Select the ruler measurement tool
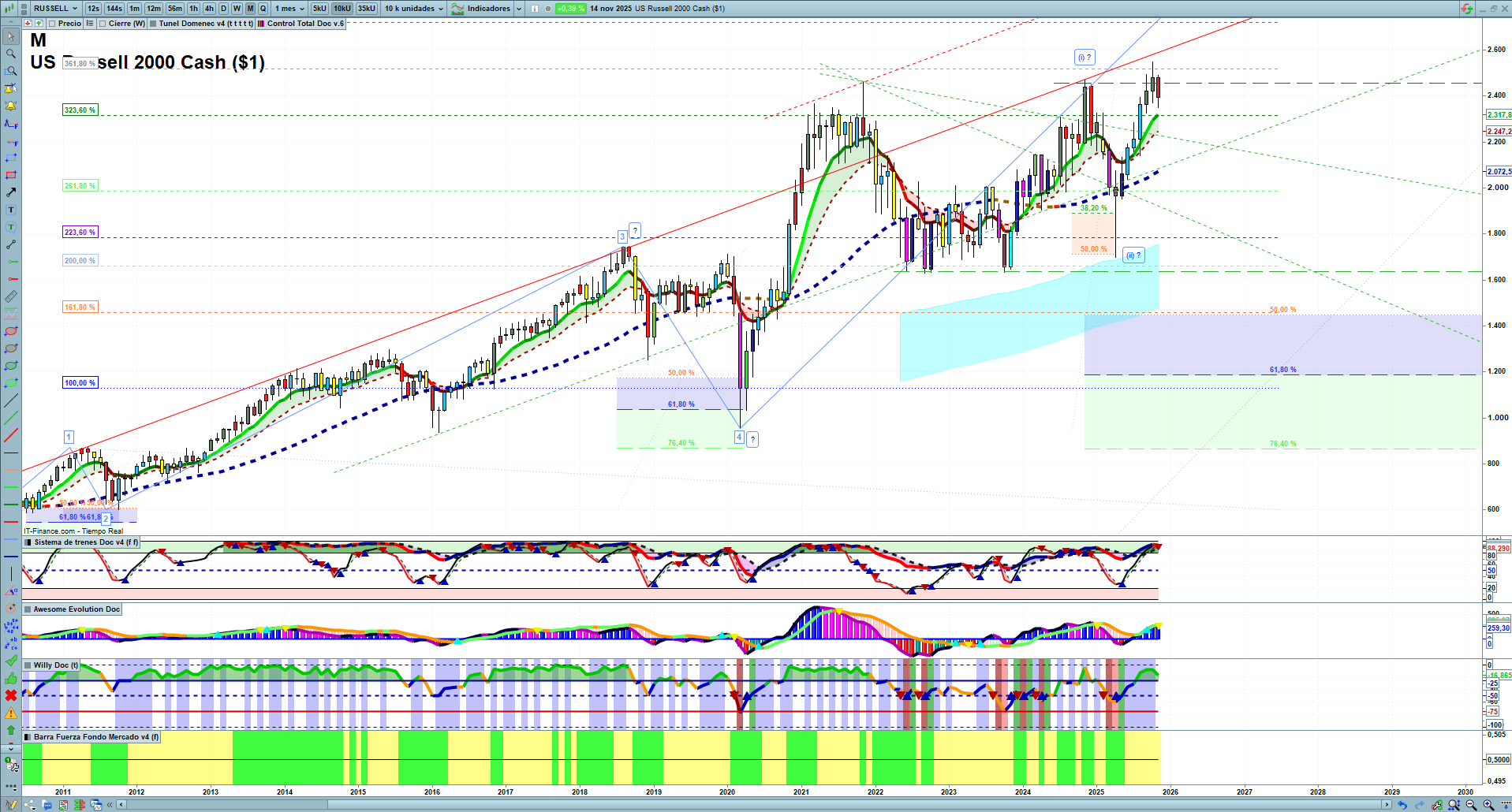The height and width of the screenshot is (812, 1512). pyautogui.click(x=11, y=296)
